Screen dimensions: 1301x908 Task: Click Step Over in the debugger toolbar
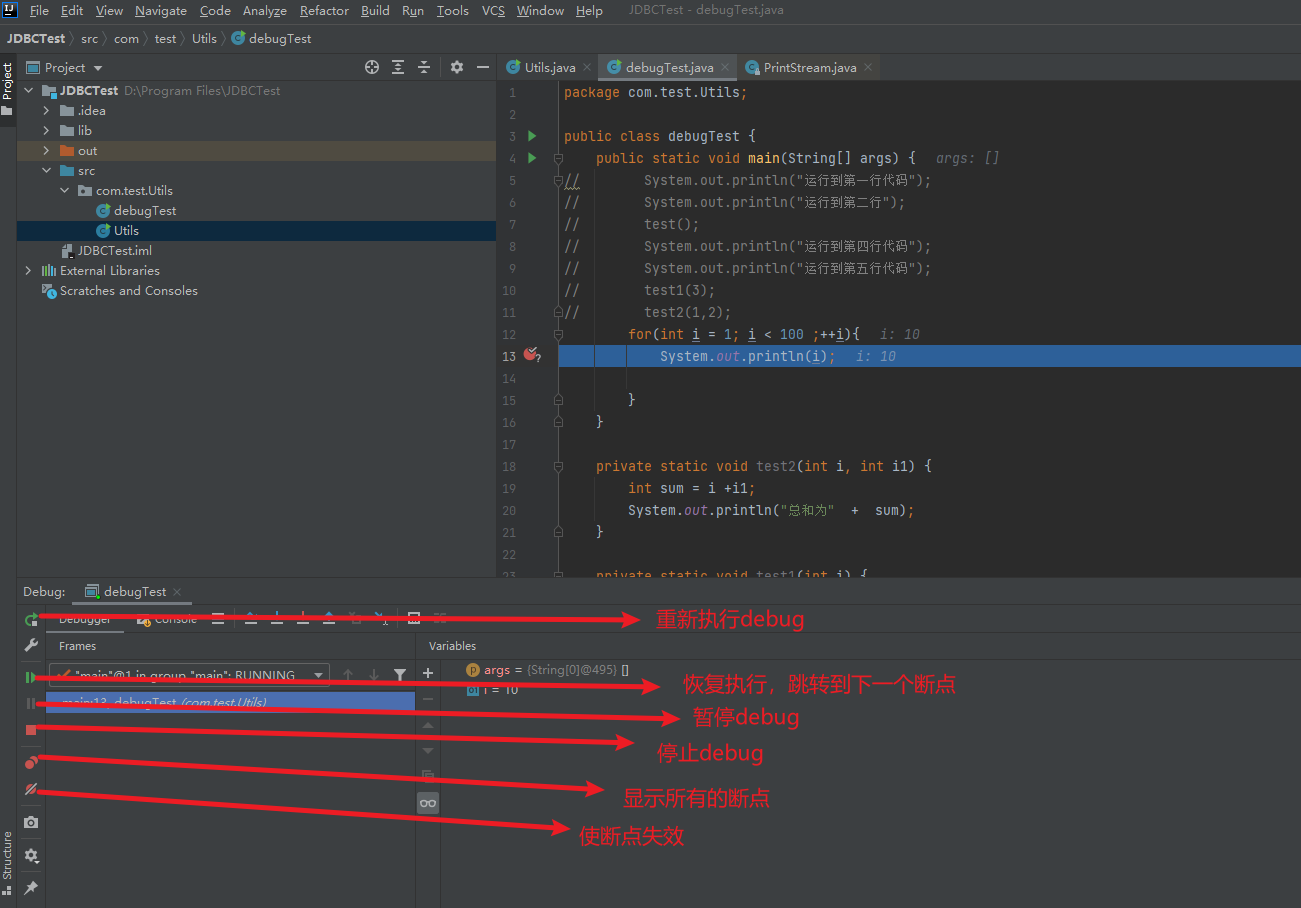(251, 619)
